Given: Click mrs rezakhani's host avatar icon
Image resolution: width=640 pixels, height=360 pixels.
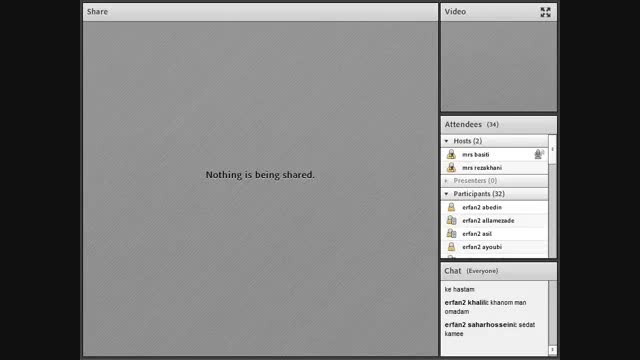Looking at the screenshot, I should [451, 167].
